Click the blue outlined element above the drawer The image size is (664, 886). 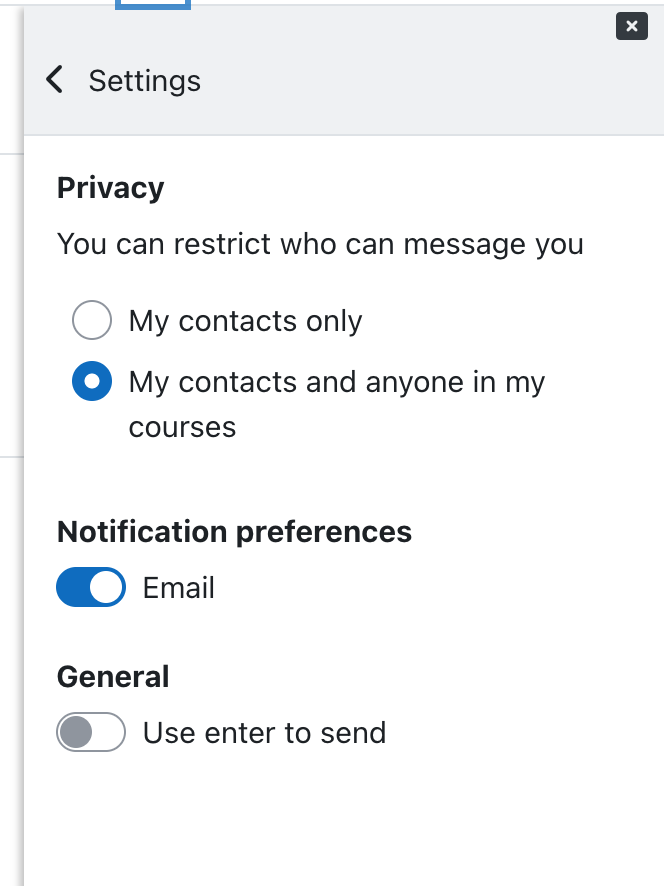[x=153, y=5]
